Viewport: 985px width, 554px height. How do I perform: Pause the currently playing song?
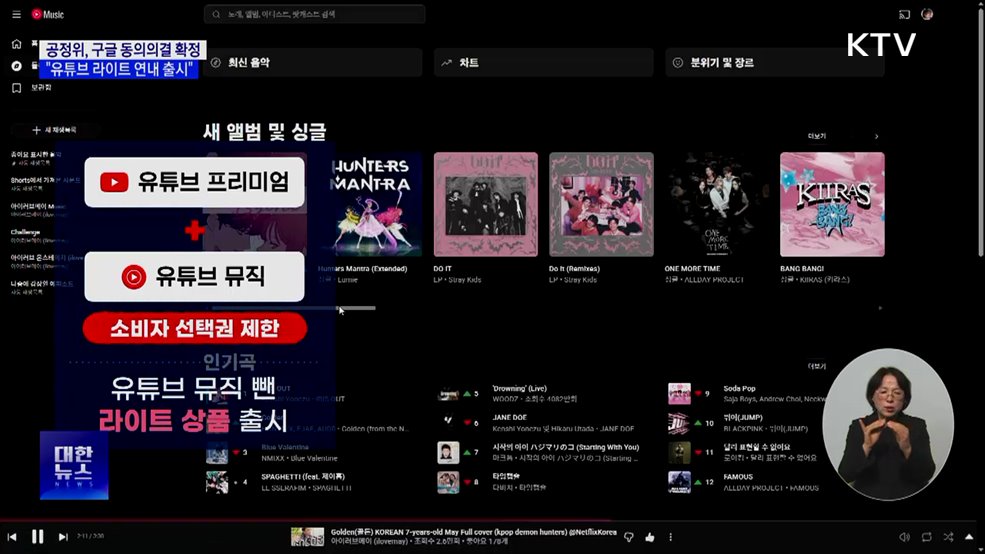click(38, 536)
